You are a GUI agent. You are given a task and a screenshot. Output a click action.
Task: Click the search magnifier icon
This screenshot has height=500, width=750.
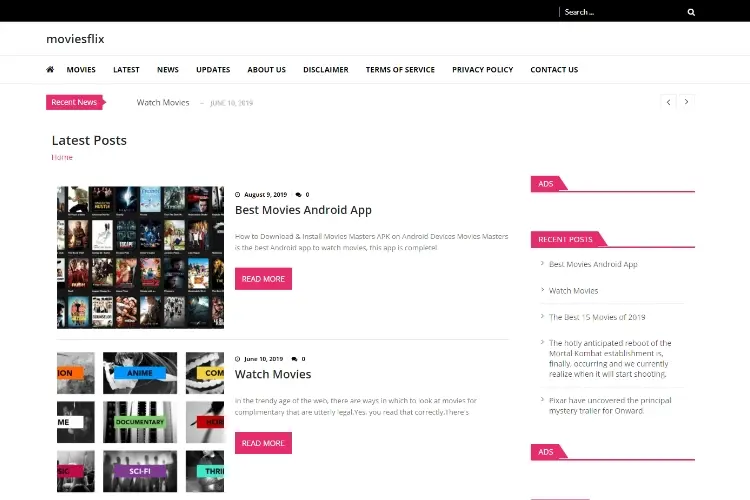pos(691,12)
